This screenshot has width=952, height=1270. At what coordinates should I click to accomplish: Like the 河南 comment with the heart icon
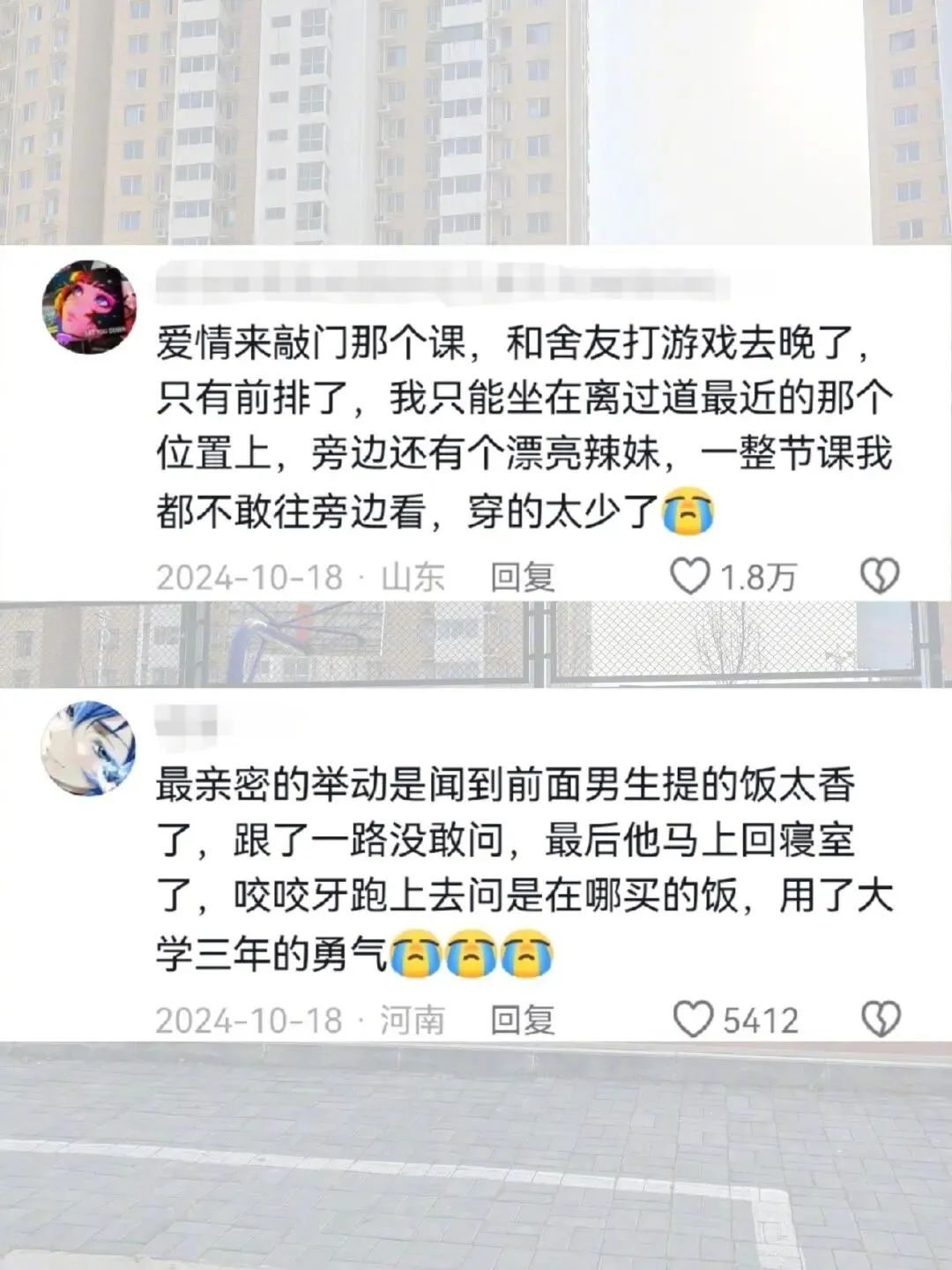693,1020
